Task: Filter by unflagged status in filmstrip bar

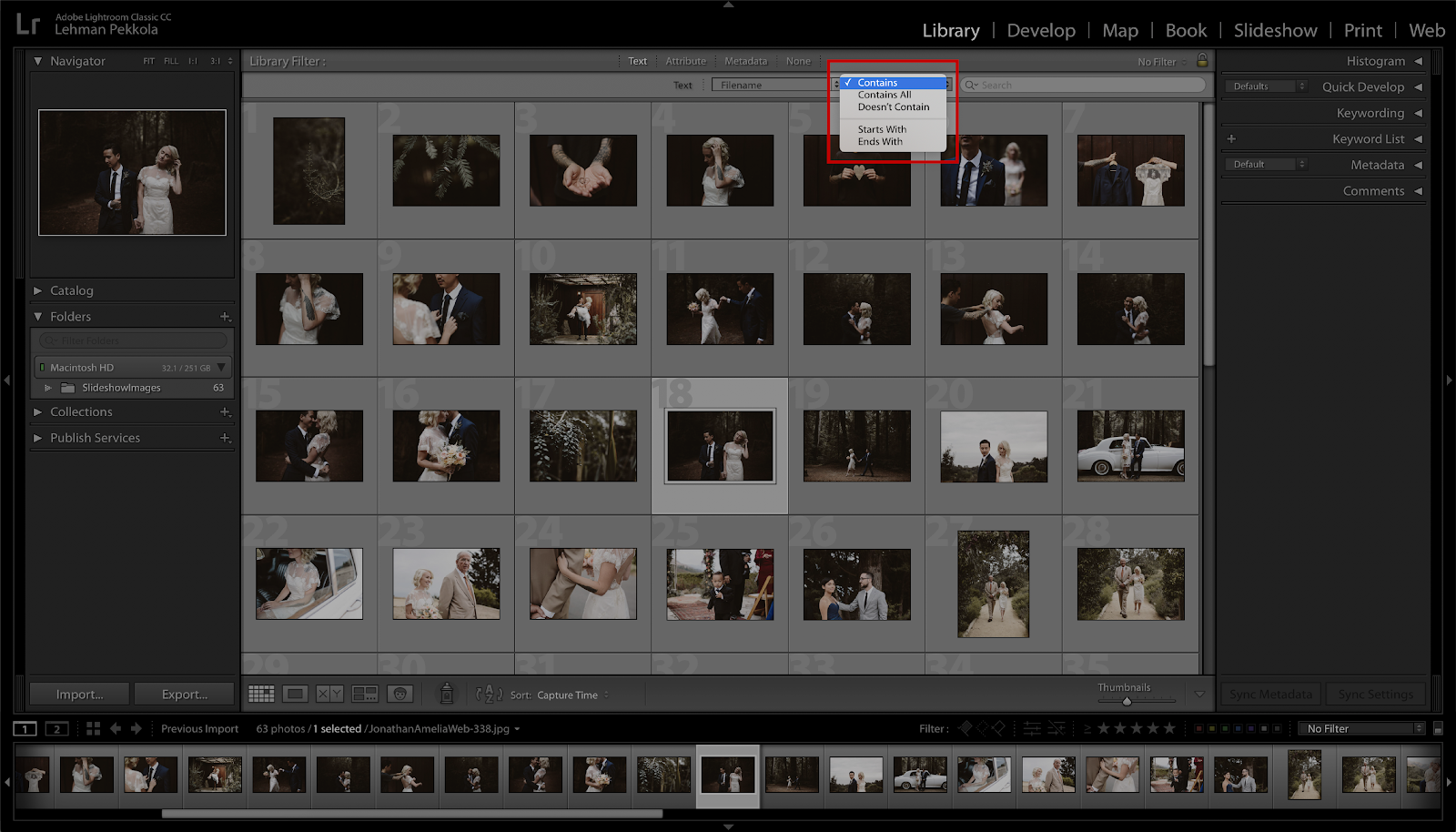Action: [983, 728]
